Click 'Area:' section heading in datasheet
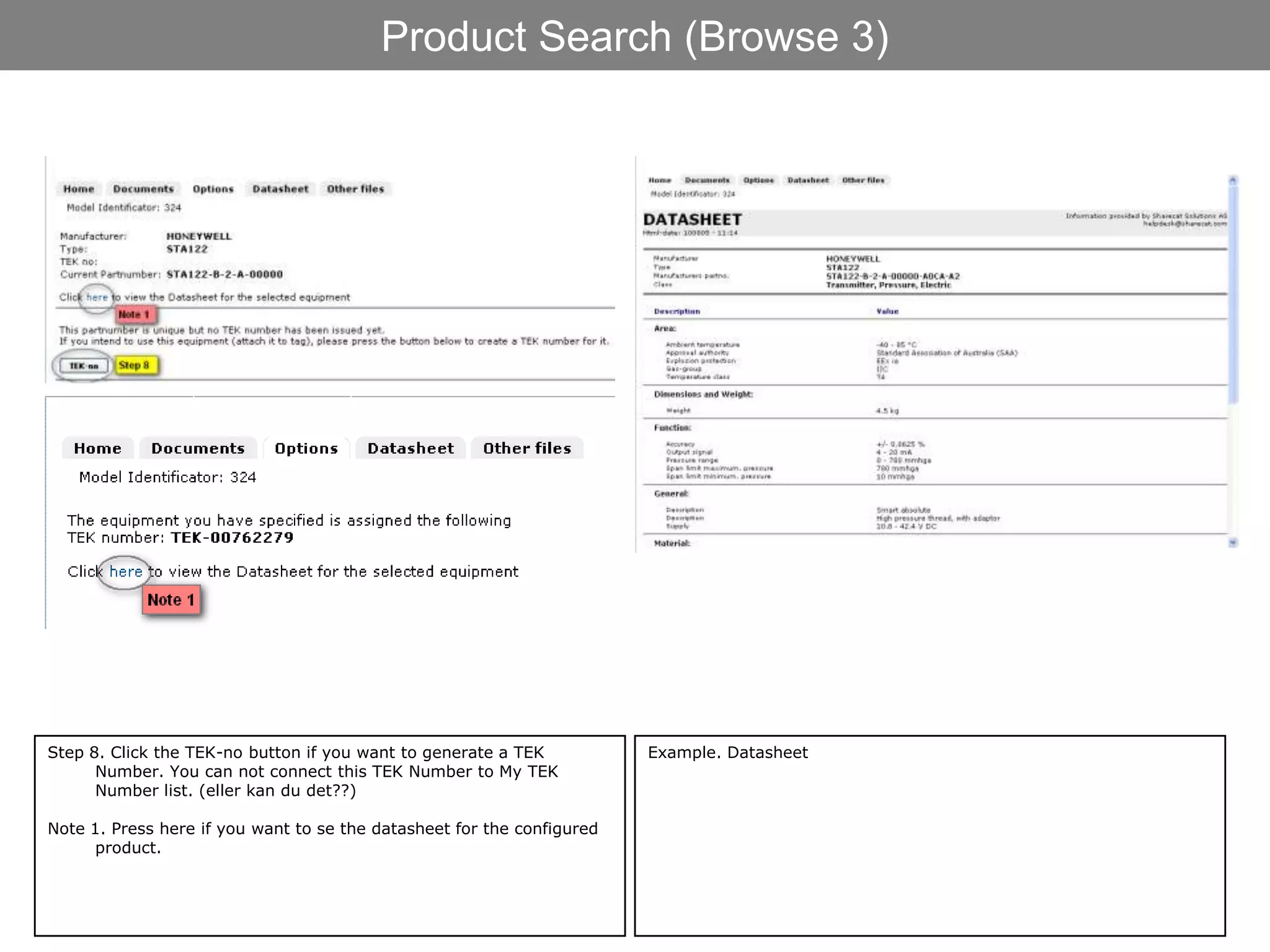Image resolution: width=1270 pixels, height=952 pixels. (x=665, y=328)
